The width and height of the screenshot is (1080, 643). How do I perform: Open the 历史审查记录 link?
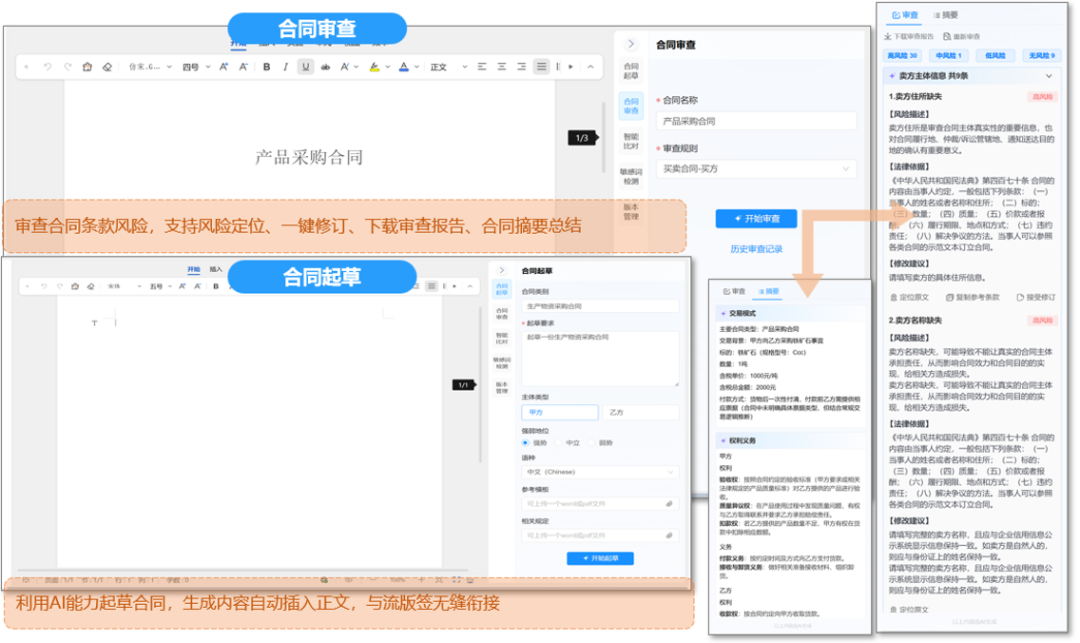pyautogui.click(x=755, y=249)
